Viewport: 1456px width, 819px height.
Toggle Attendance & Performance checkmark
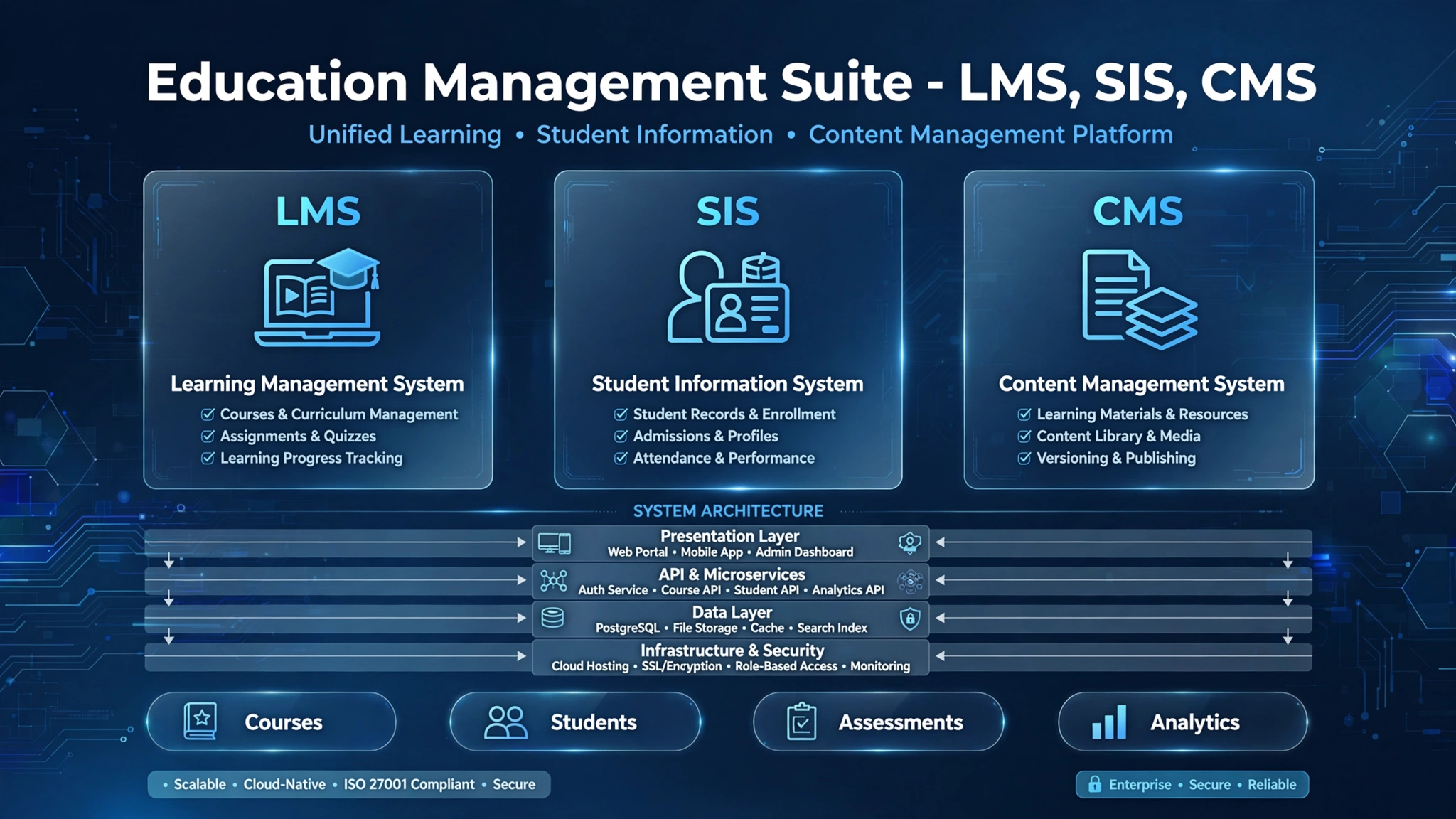pos(621,458)
